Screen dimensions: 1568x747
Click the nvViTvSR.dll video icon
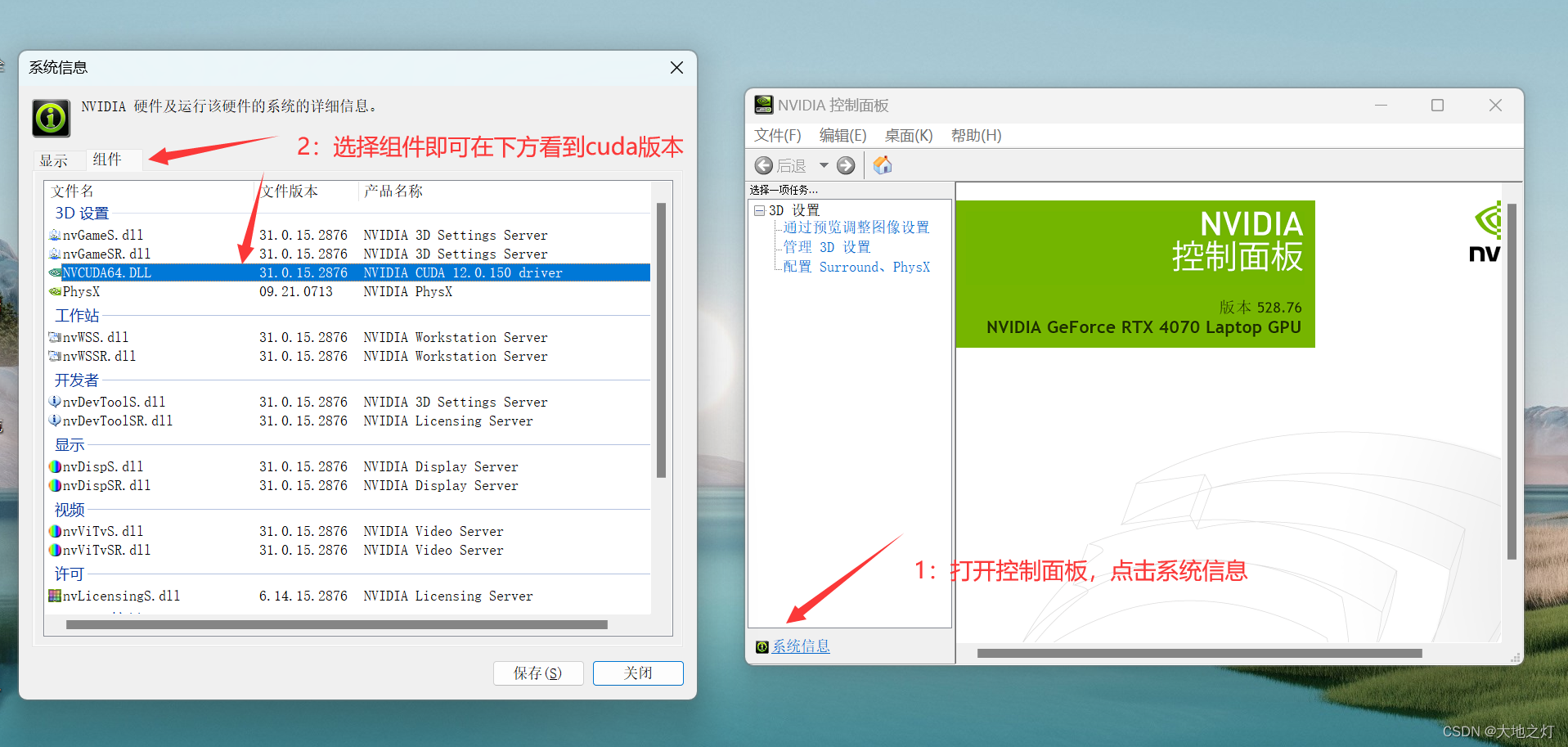(55, 550)
